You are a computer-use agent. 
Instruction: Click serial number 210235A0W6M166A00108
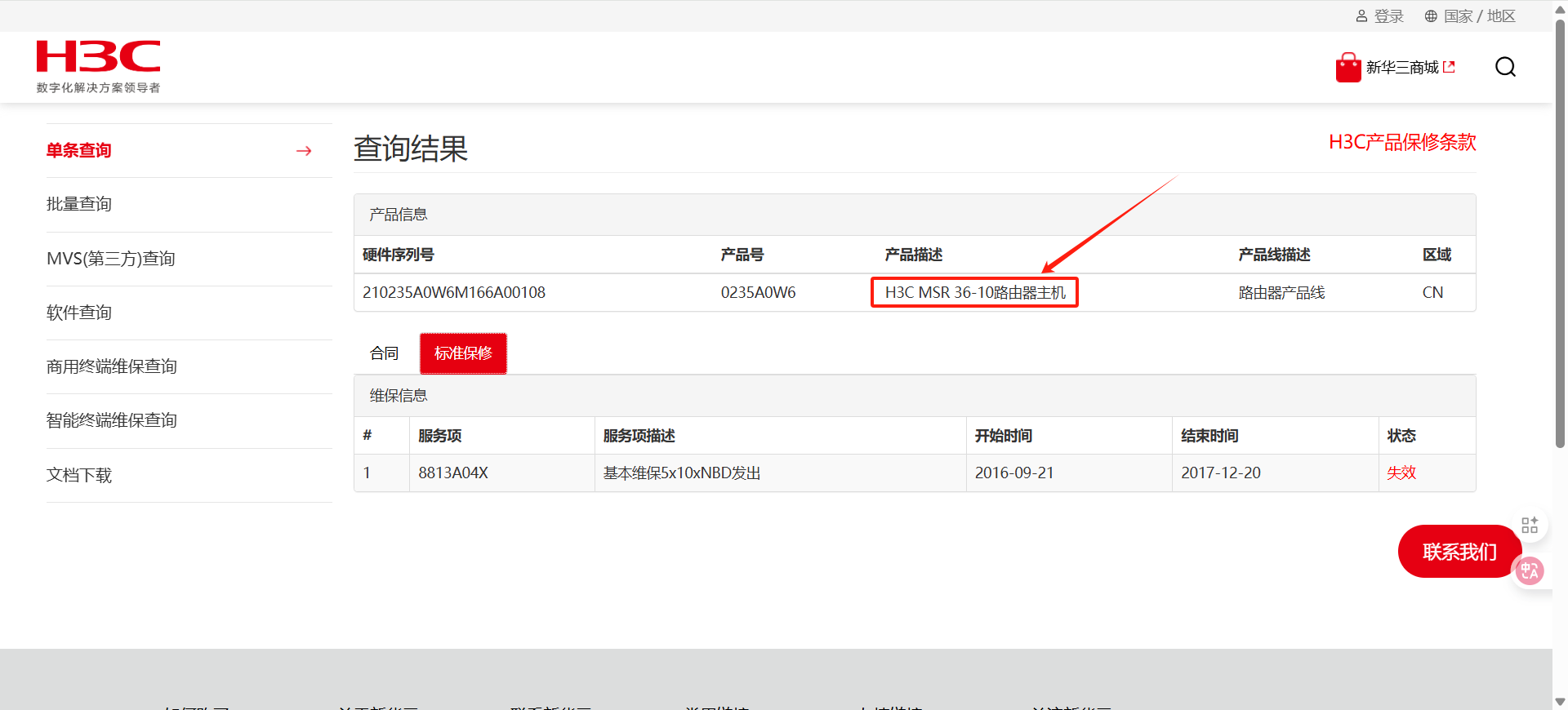click(x=454, y=292)
